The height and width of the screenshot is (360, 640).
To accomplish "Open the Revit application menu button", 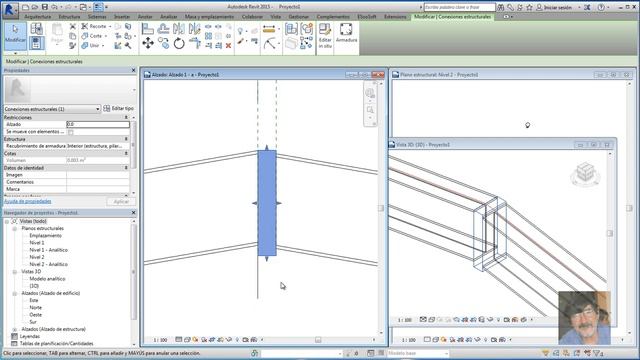I will (x=10, y=10).
